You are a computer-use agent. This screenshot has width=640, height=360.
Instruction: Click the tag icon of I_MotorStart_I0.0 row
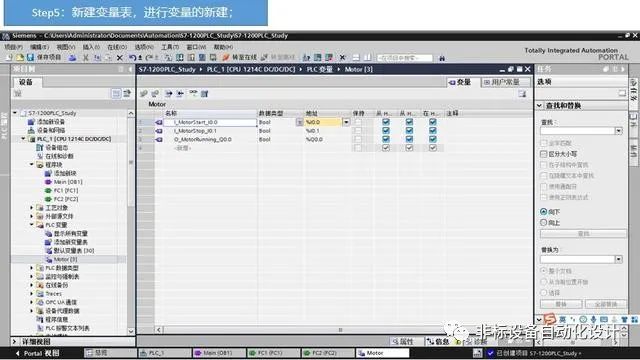(x=159, y=122)
